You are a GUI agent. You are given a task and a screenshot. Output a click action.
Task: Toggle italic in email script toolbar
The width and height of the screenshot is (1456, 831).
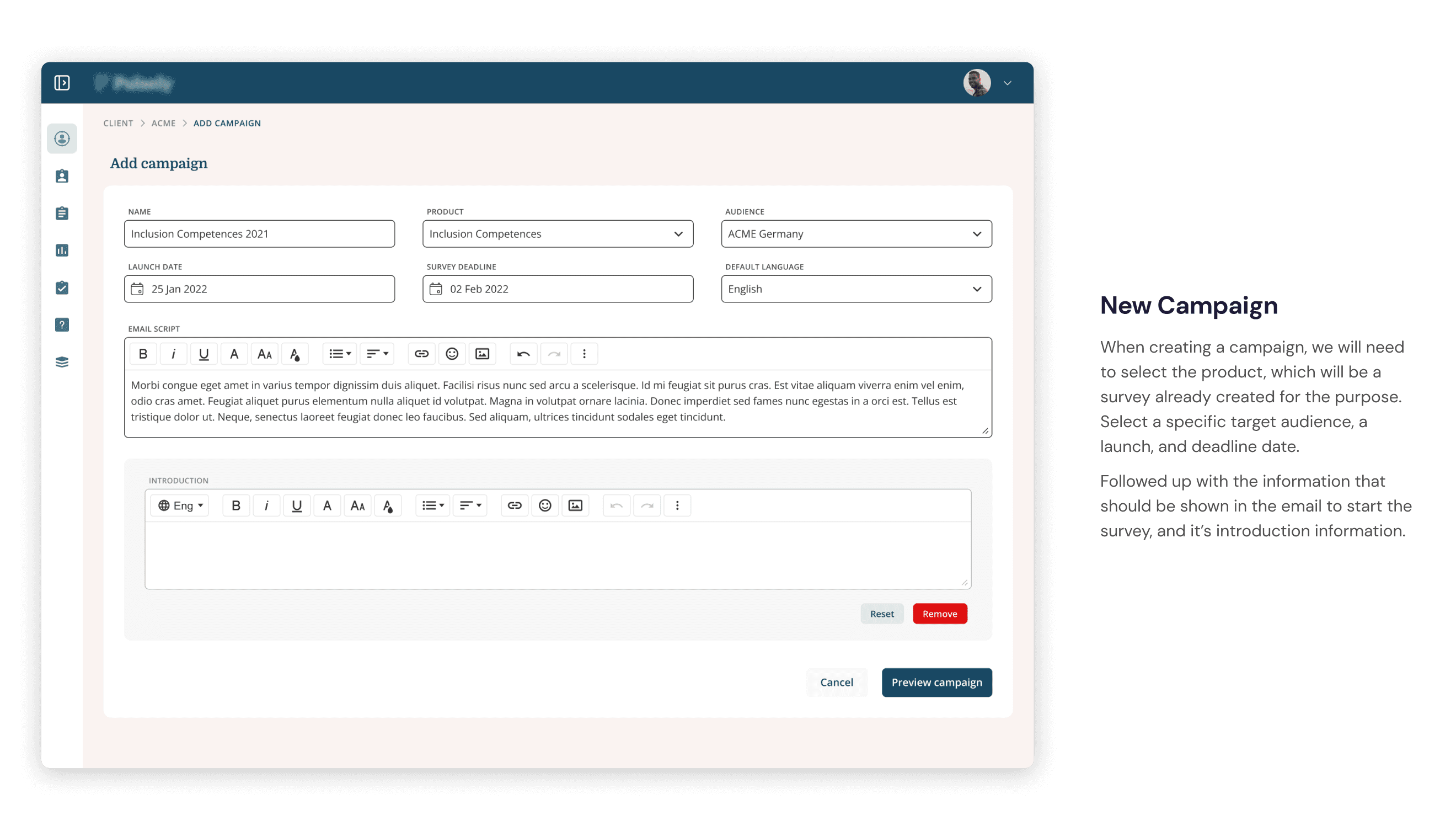point(173,354)
